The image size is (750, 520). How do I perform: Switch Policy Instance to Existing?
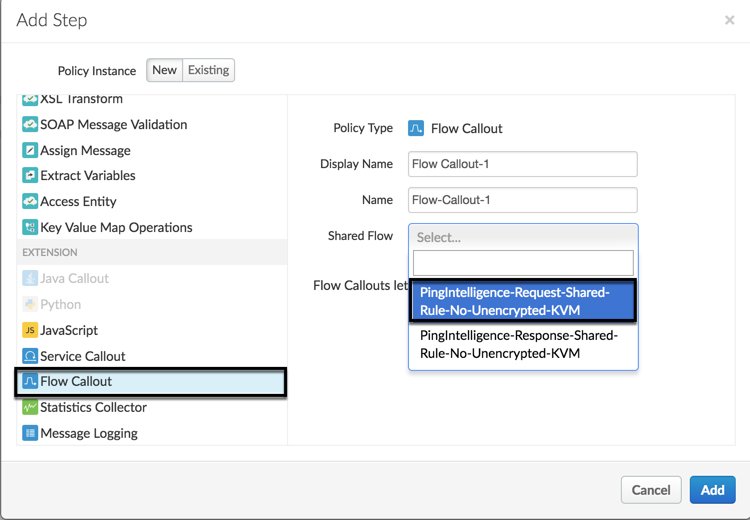(x=209, y=70)
